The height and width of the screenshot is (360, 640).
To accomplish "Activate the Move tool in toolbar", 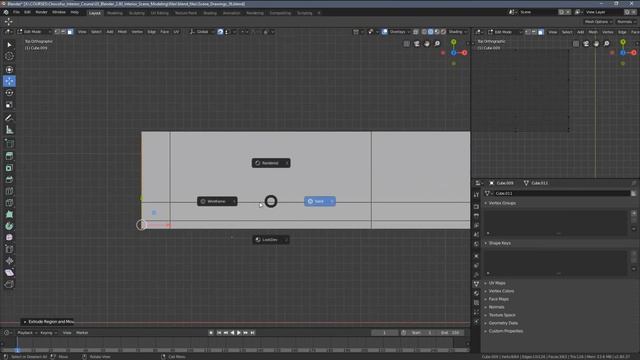I will click(9, 81).
